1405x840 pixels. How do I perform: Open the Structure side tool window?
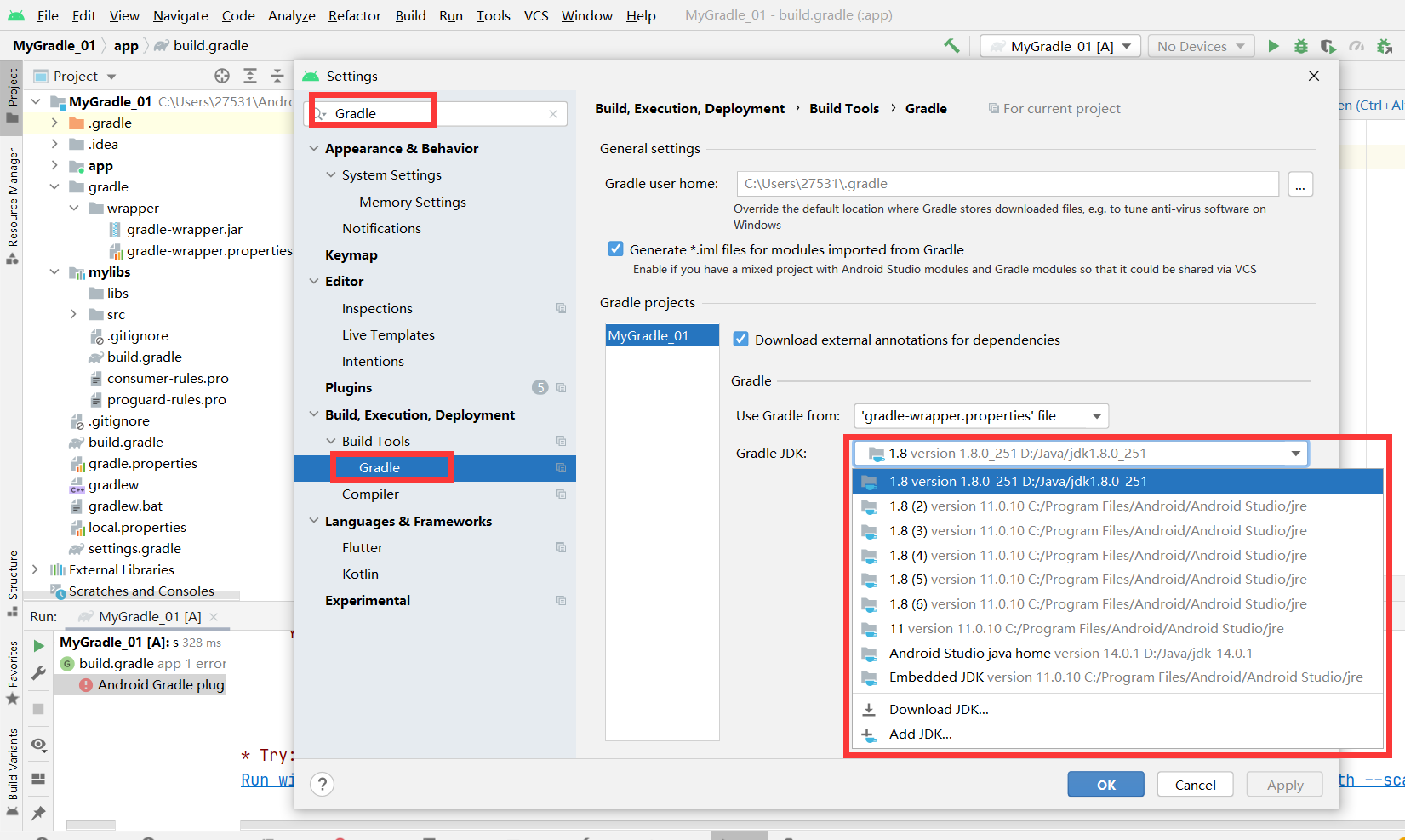12,584
